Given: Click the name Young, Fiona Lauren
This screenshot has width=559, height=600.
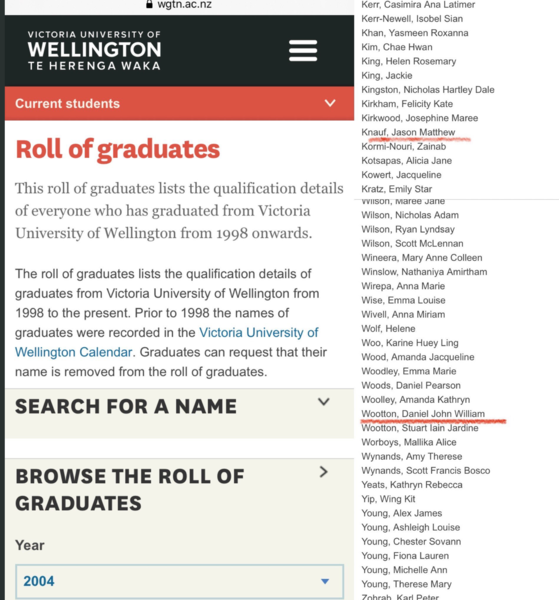Looking at the screenshot, I should tap(405, 556).
